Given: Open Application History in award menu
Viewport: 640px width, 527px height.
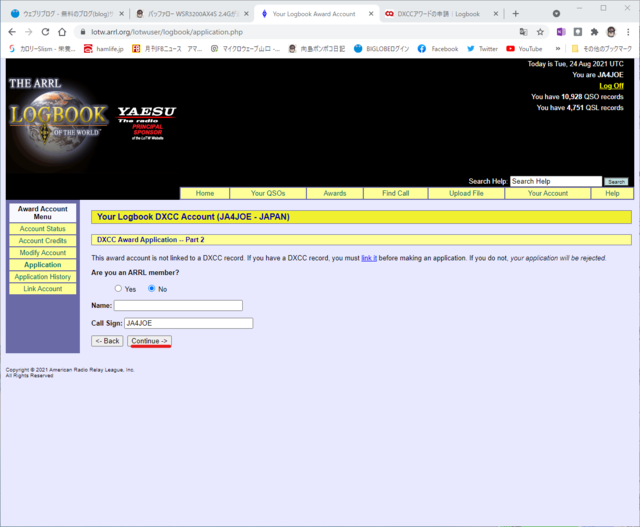Looking at the screenshot, I should pos(43,277).
